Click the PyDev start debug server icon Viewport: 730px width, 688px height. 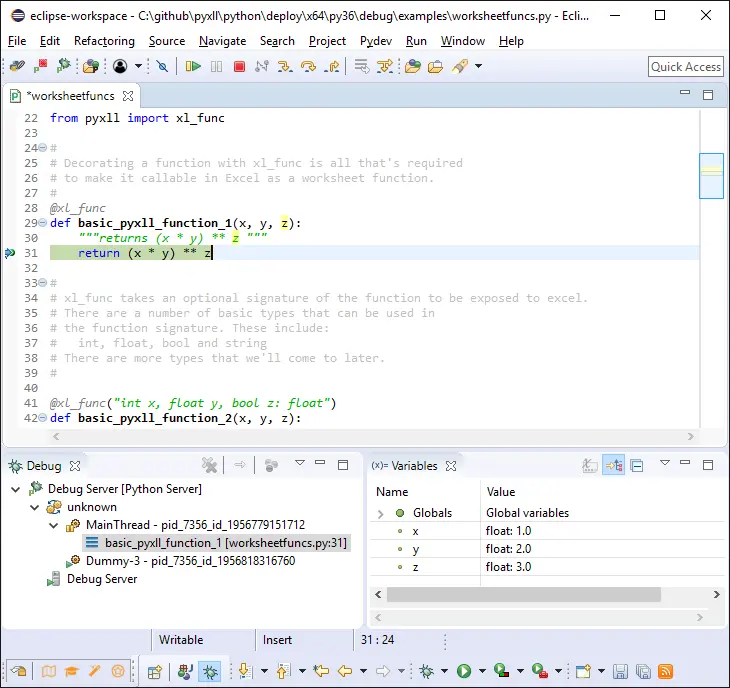click(x=63, y=66)
